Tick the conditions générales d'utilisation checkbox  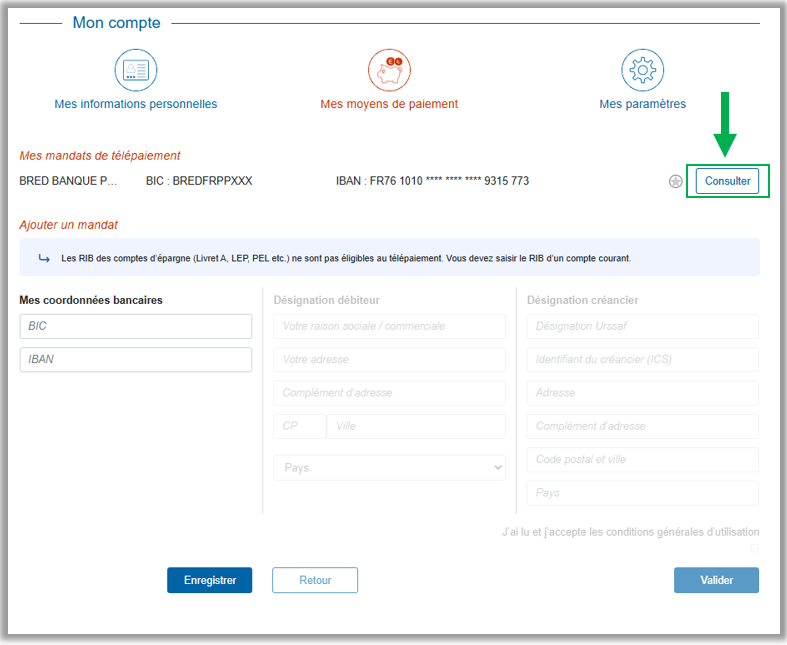tap(754, 548)
